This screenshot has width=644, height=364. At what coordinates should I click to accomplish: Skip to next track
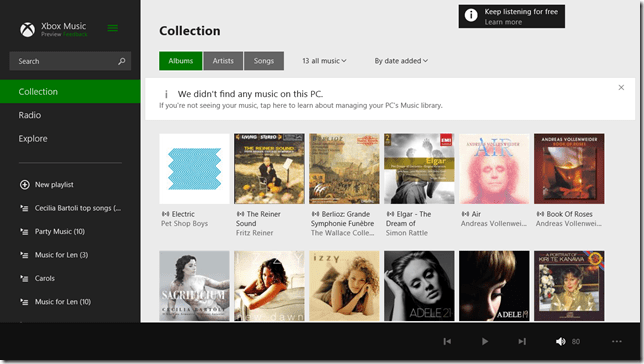coord(522,341)
